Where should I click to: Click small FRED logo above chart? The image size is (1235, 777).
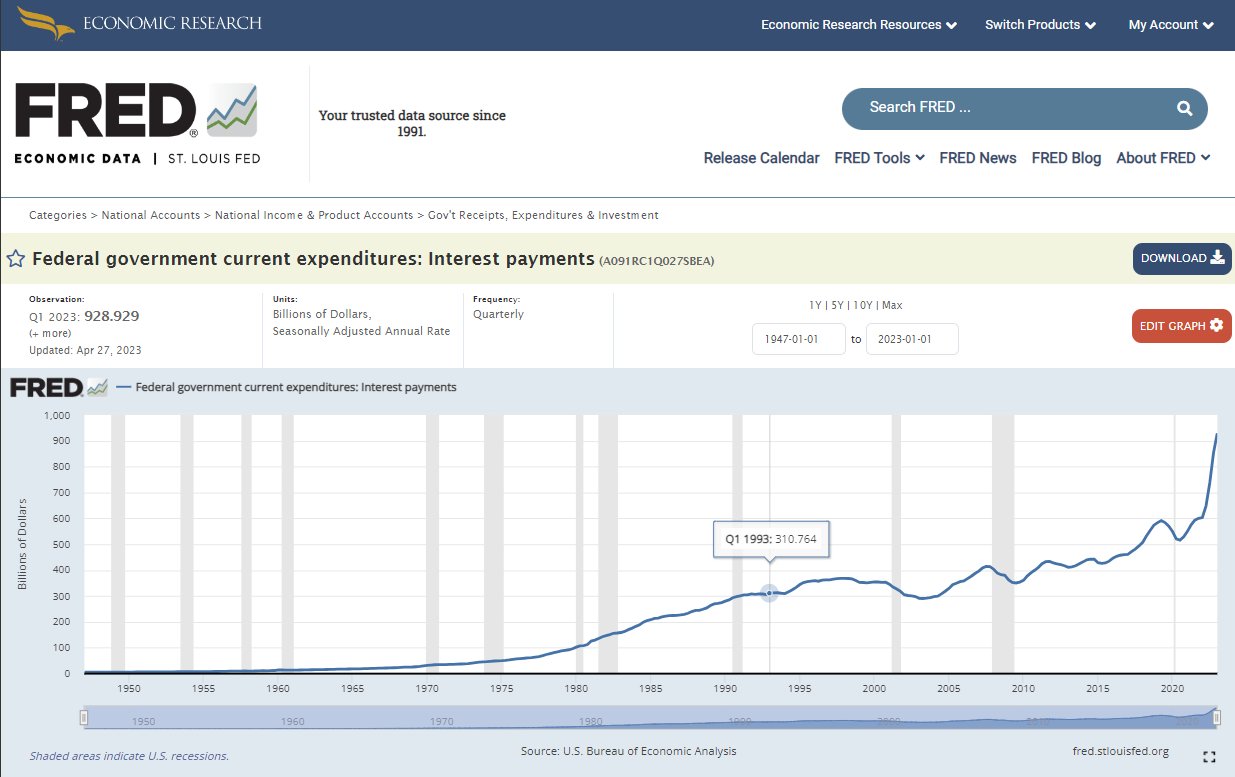pyautogui.click(x=59, y=387)
